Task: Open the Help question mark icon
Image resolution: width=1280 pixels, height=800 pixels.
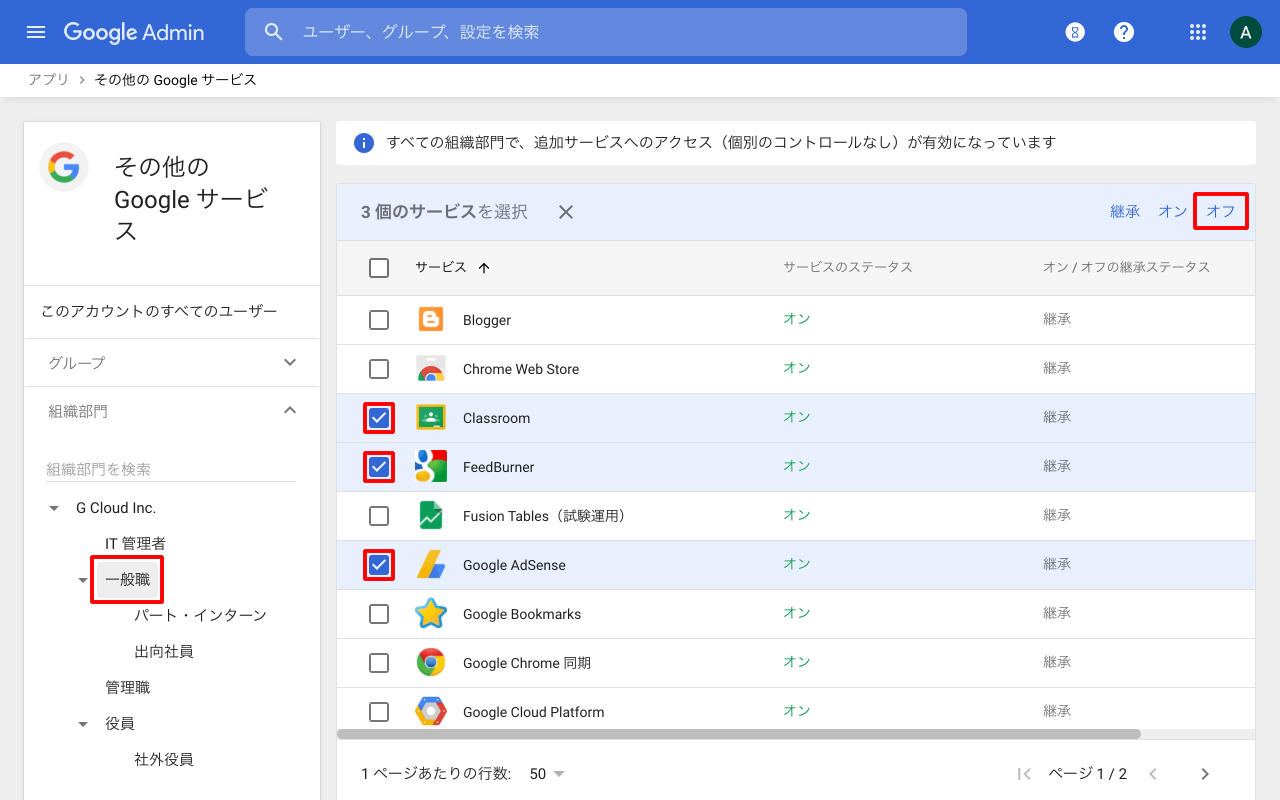Action: coord(1124,32)
